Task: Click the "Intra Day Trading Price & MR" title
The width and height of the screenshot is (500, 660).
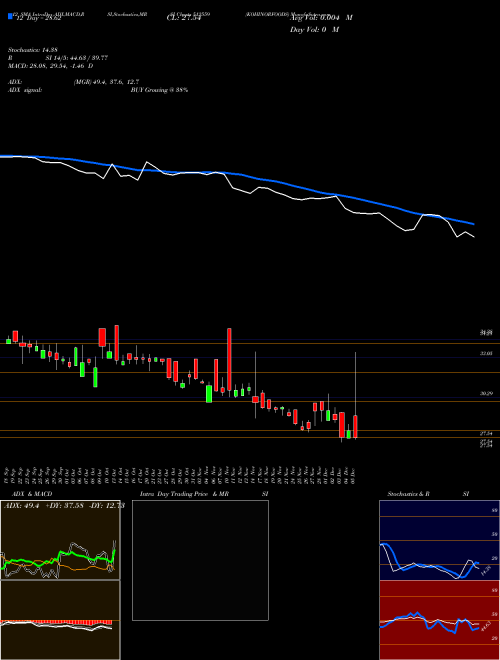Action: [184, 494]
